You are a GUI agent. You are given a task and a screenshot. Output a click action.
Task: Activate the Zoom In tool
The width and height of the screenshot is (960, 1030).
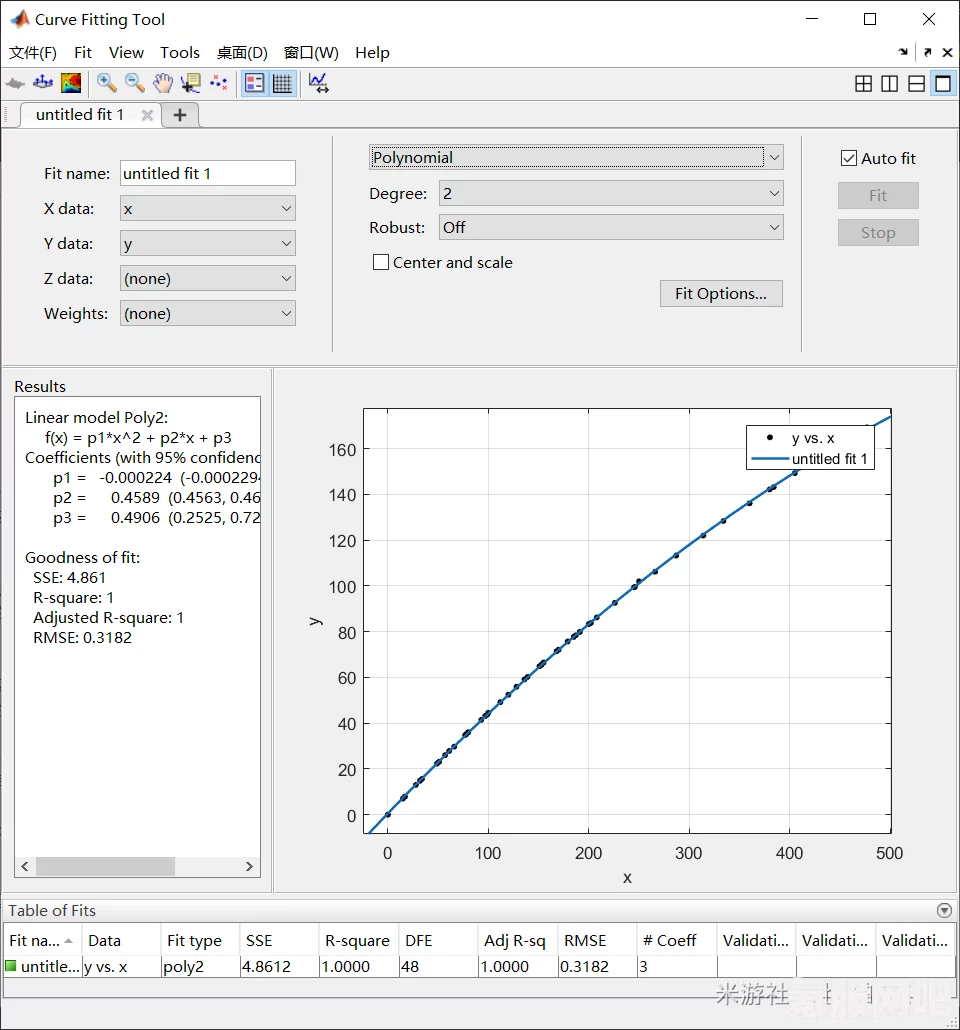(106, 83)
